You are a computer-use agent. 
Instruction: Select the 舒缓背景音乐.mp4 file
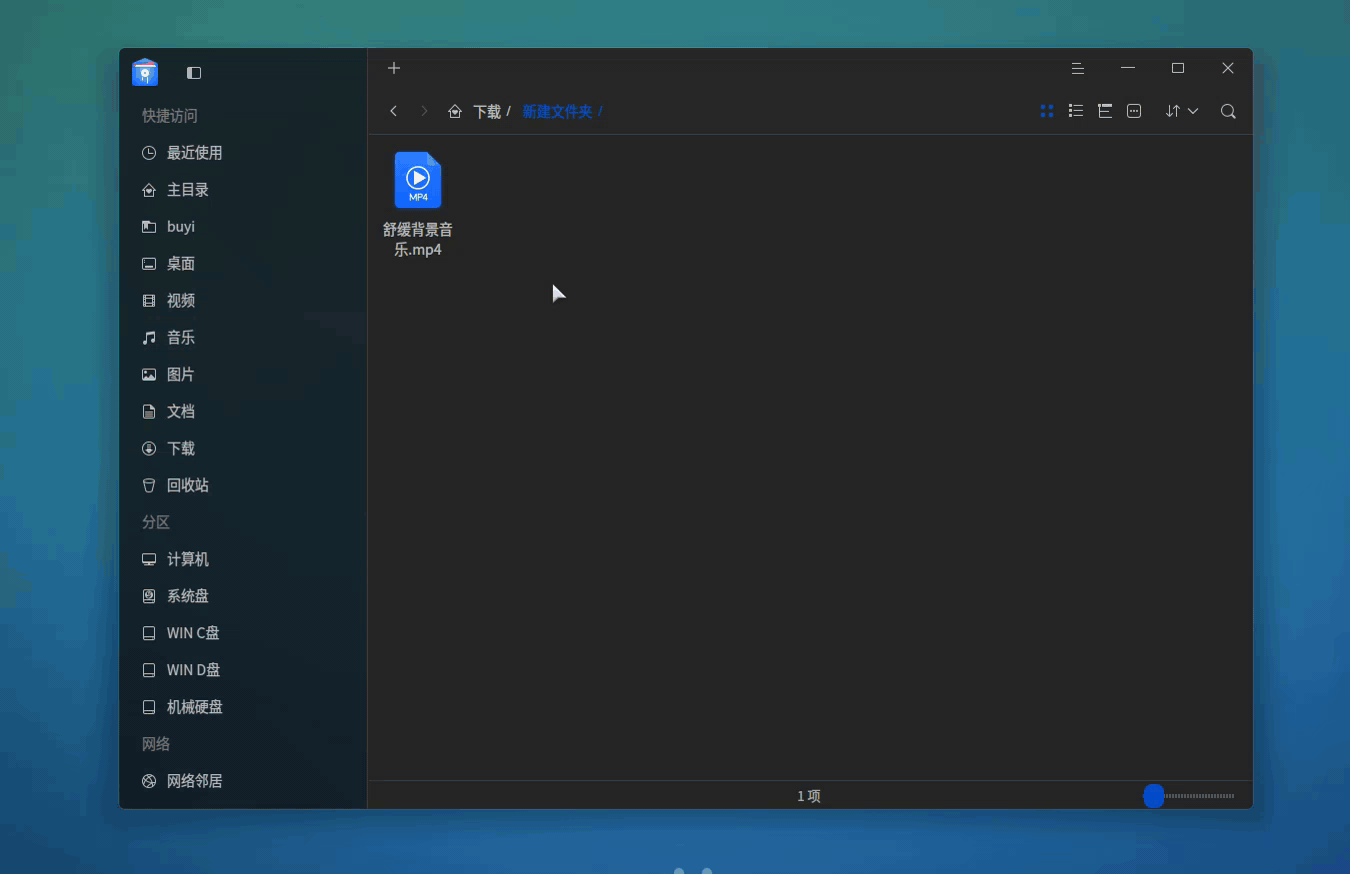point(418,205)
